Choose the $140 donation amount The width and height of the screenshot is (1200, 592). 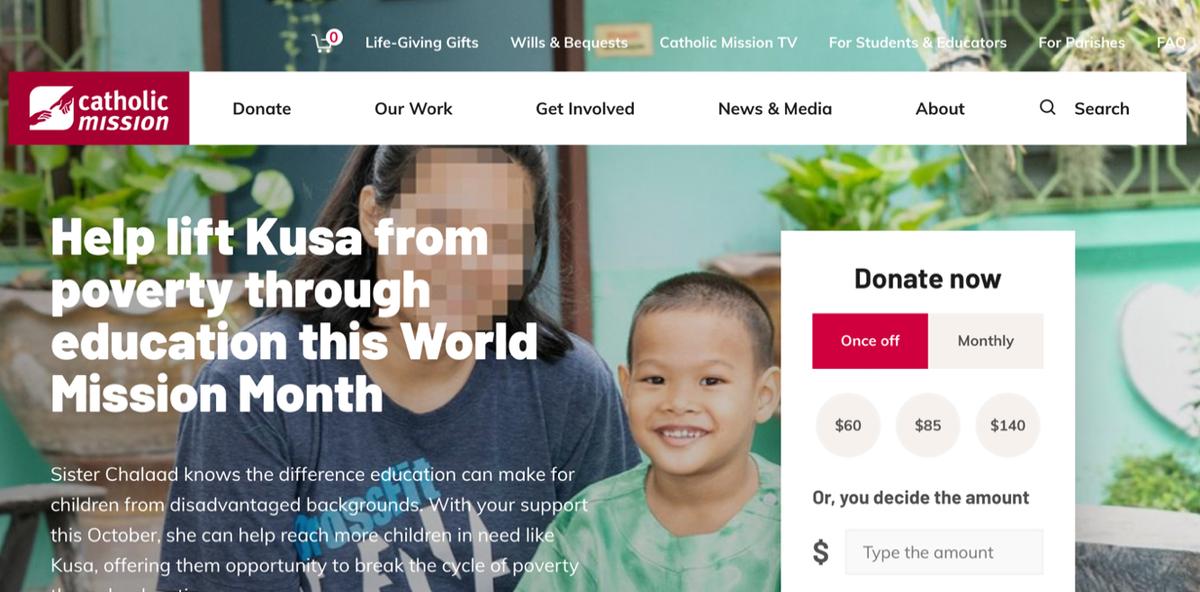pos(1008,425)
